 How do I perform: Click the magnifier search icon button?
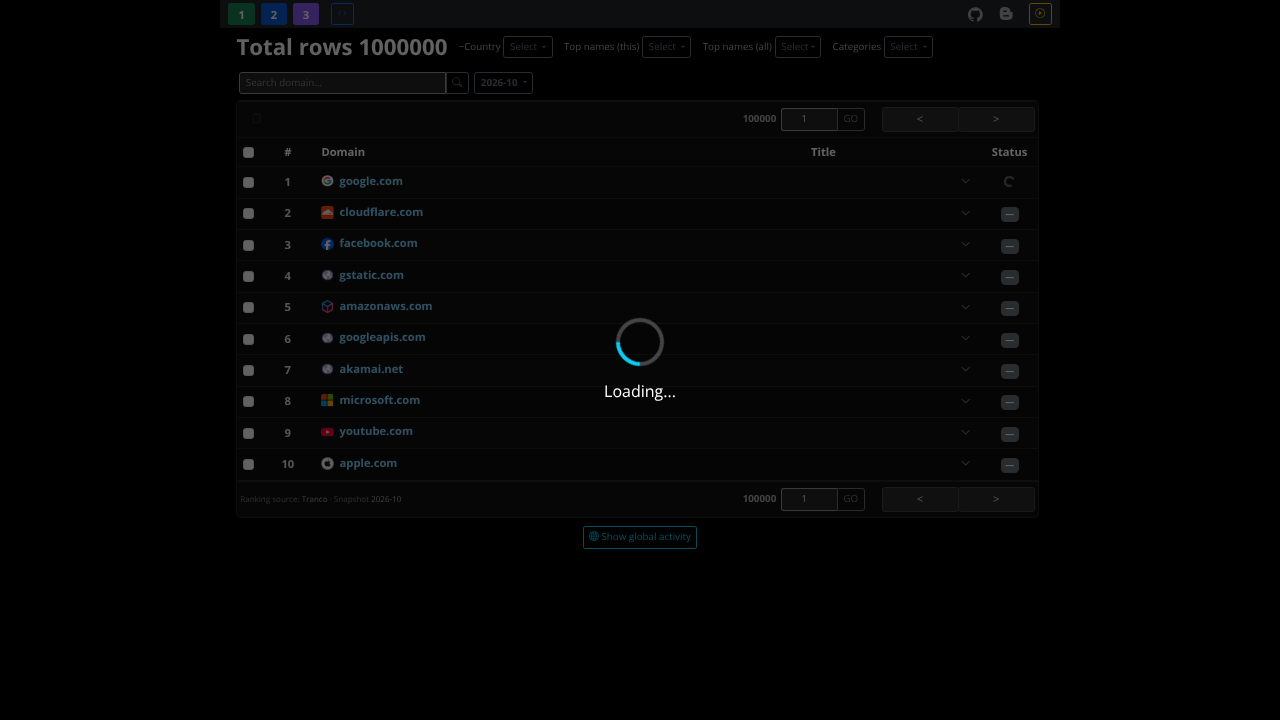click(x=457, y=83)
